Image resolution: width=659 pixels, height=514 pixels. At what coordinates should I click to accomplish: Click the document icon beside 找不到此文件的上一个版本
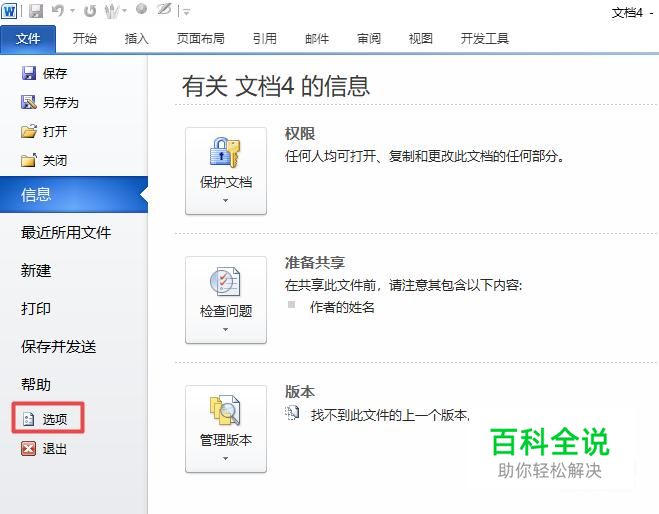point(292,413)
